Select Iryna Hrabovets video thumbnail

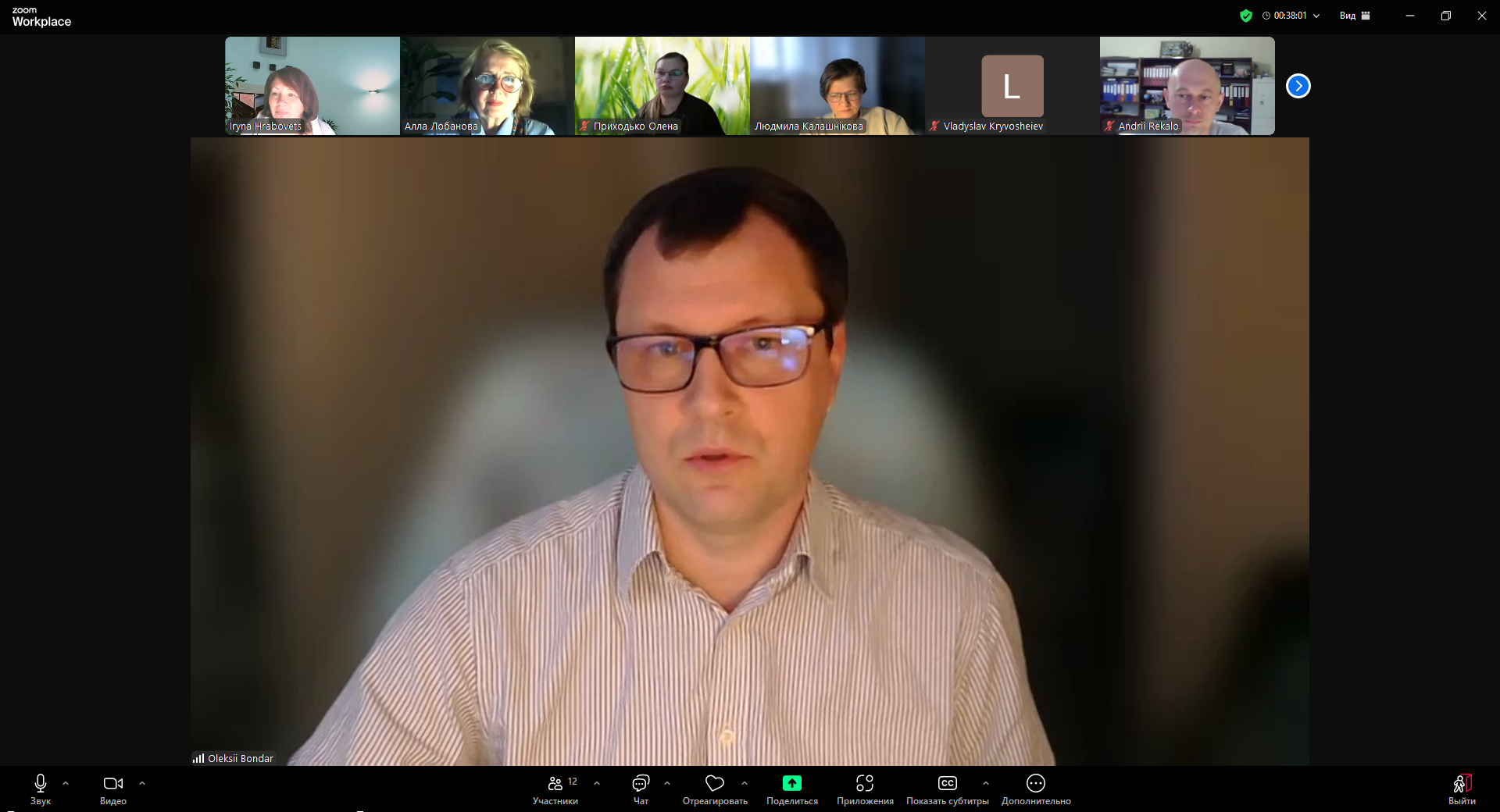pyautogui.click(x=312, y=86)
